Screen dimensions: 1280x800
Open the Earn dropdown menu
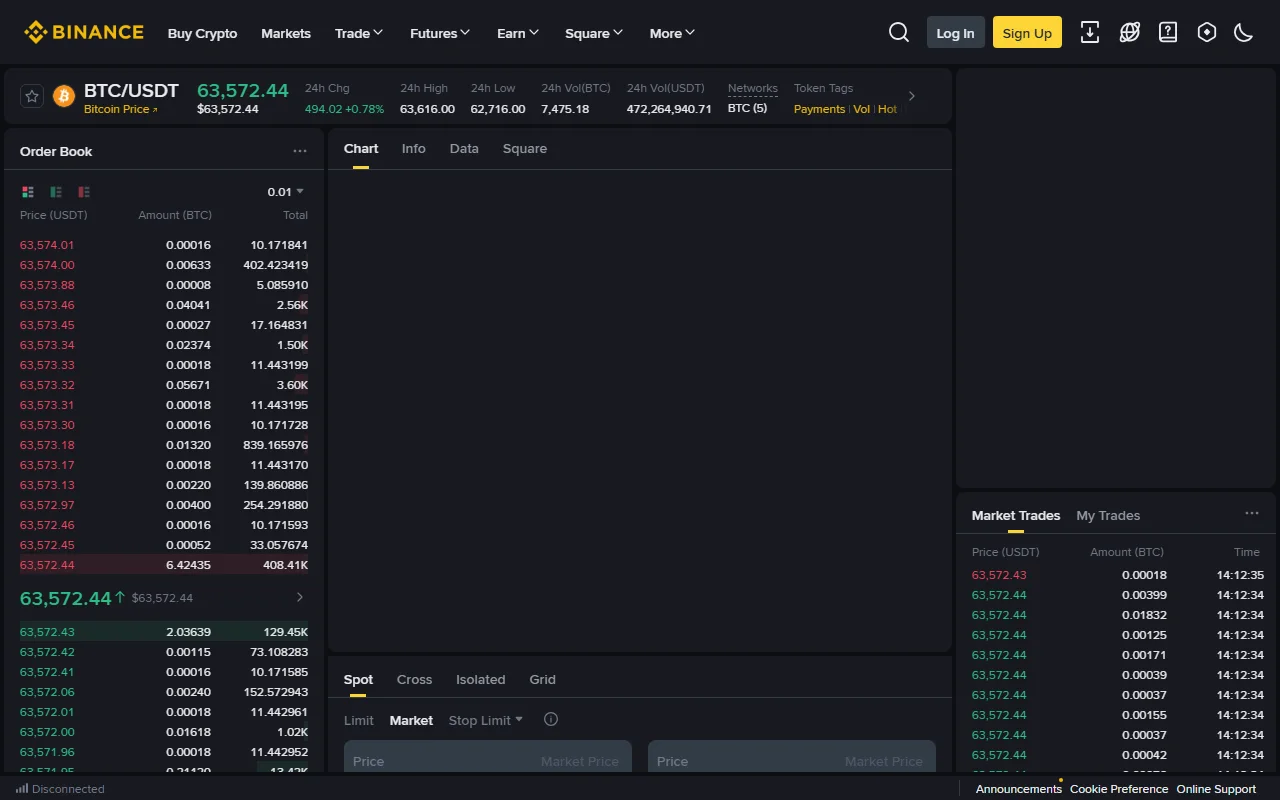coord(518,33)
